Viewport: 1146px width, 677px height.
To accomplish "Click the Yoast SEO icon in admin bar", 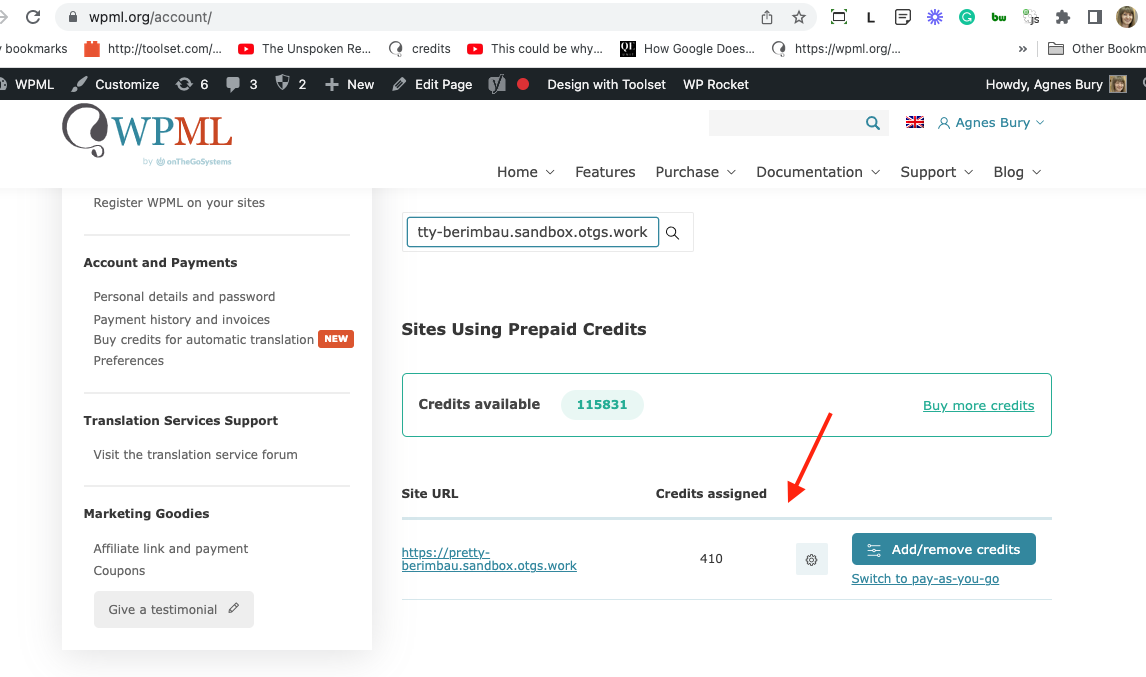I will [497, 84].
